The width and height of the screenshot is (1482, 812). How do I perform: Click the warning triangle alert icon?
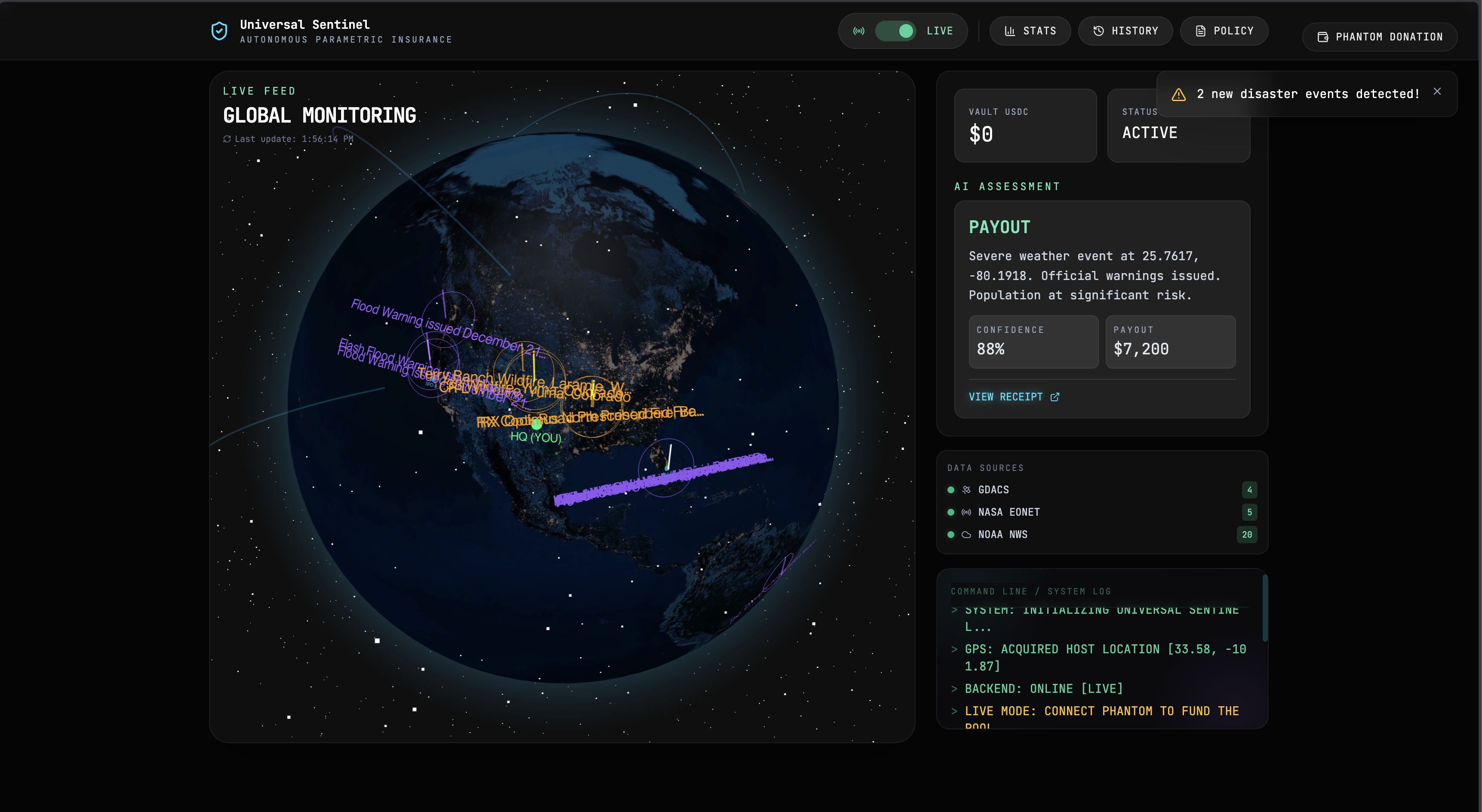(x=1179, y=94)
